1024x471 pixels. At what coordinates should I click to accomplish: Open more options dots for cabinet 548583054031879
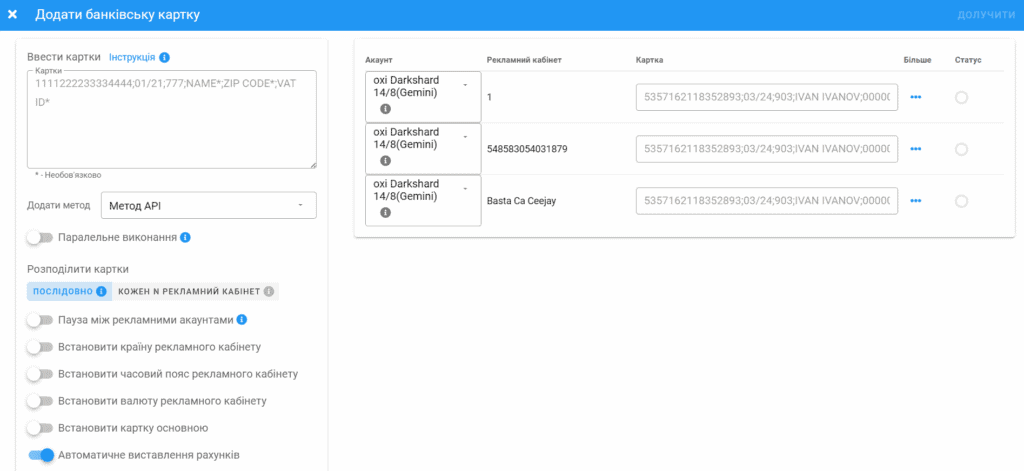point(916,149)
